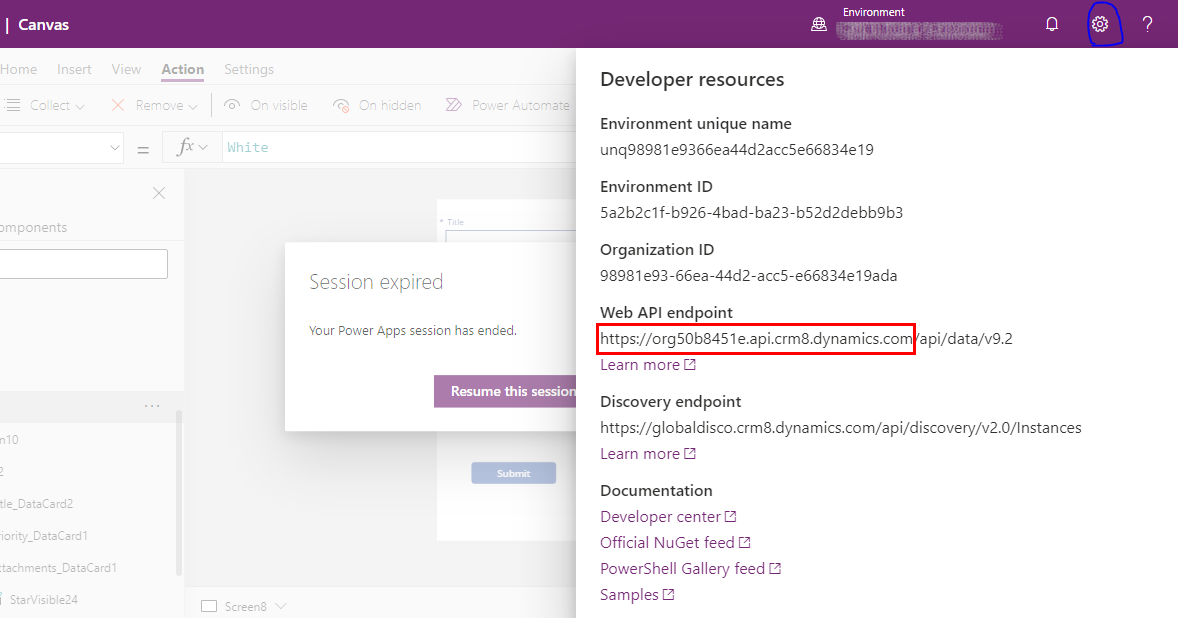The height and width of the screenshot is (618, 1178).
Task: Click the notifications bell icon
Action: pos(1052,24)
